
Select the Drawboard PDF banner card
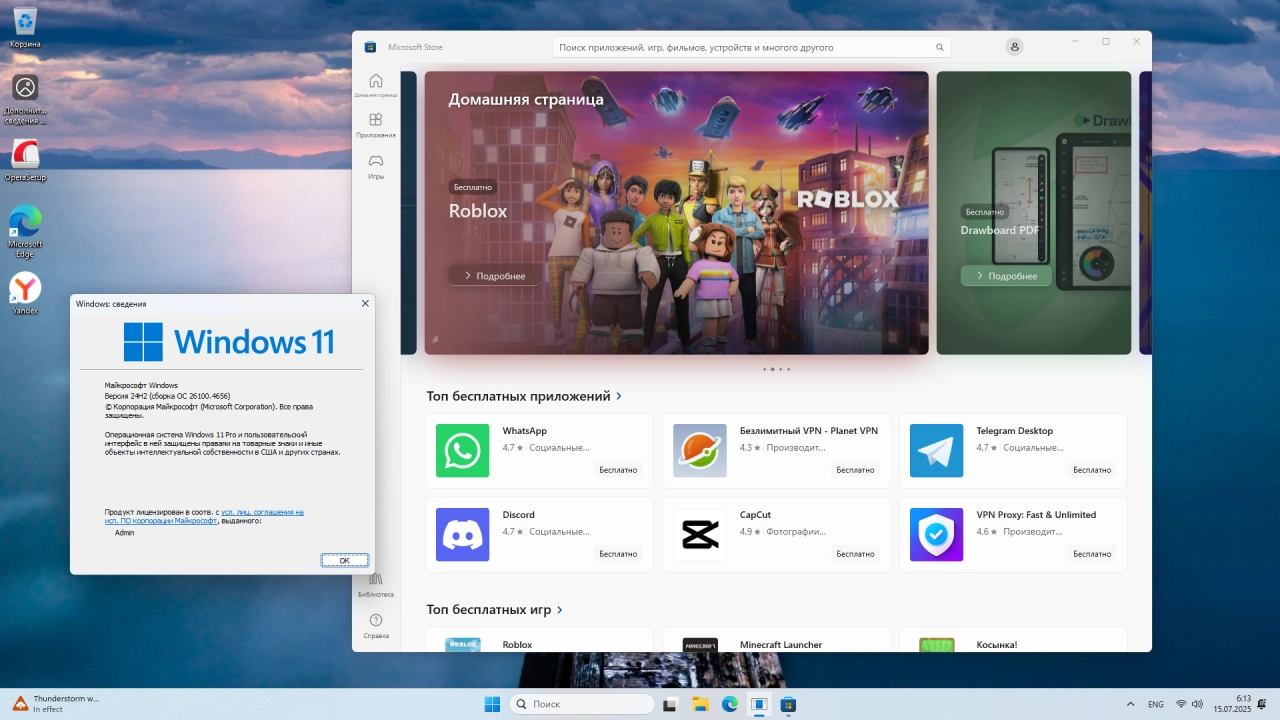coord(1034,212)
